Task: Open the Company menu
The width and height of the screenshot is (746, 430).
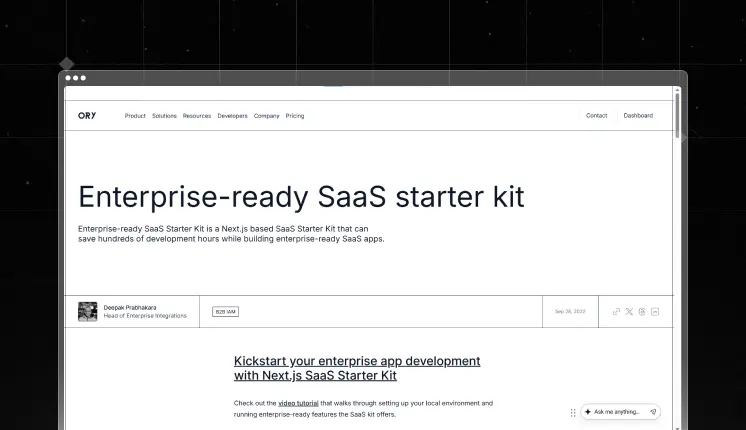Action: (266, 116)
